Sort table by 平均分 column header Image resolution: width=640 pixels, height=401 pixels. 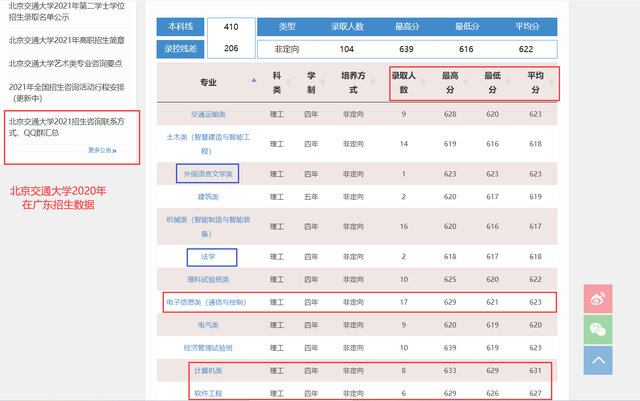[x=536, y=82]
